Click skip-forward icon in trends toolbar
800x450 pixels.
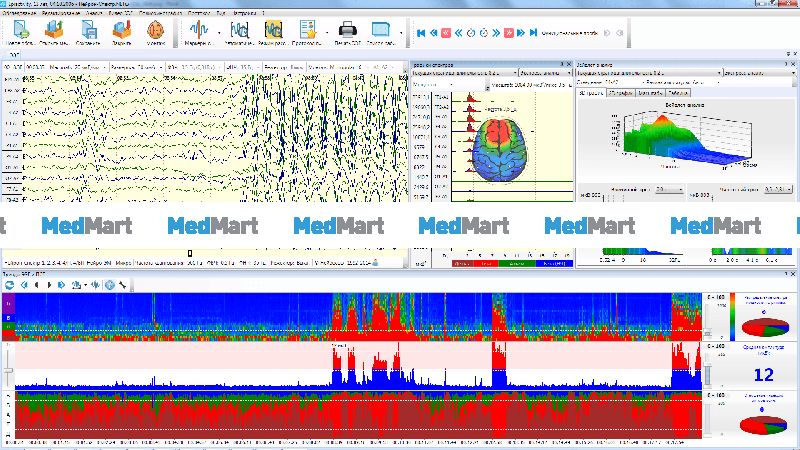pyautogui.click(x=62, y=285)
